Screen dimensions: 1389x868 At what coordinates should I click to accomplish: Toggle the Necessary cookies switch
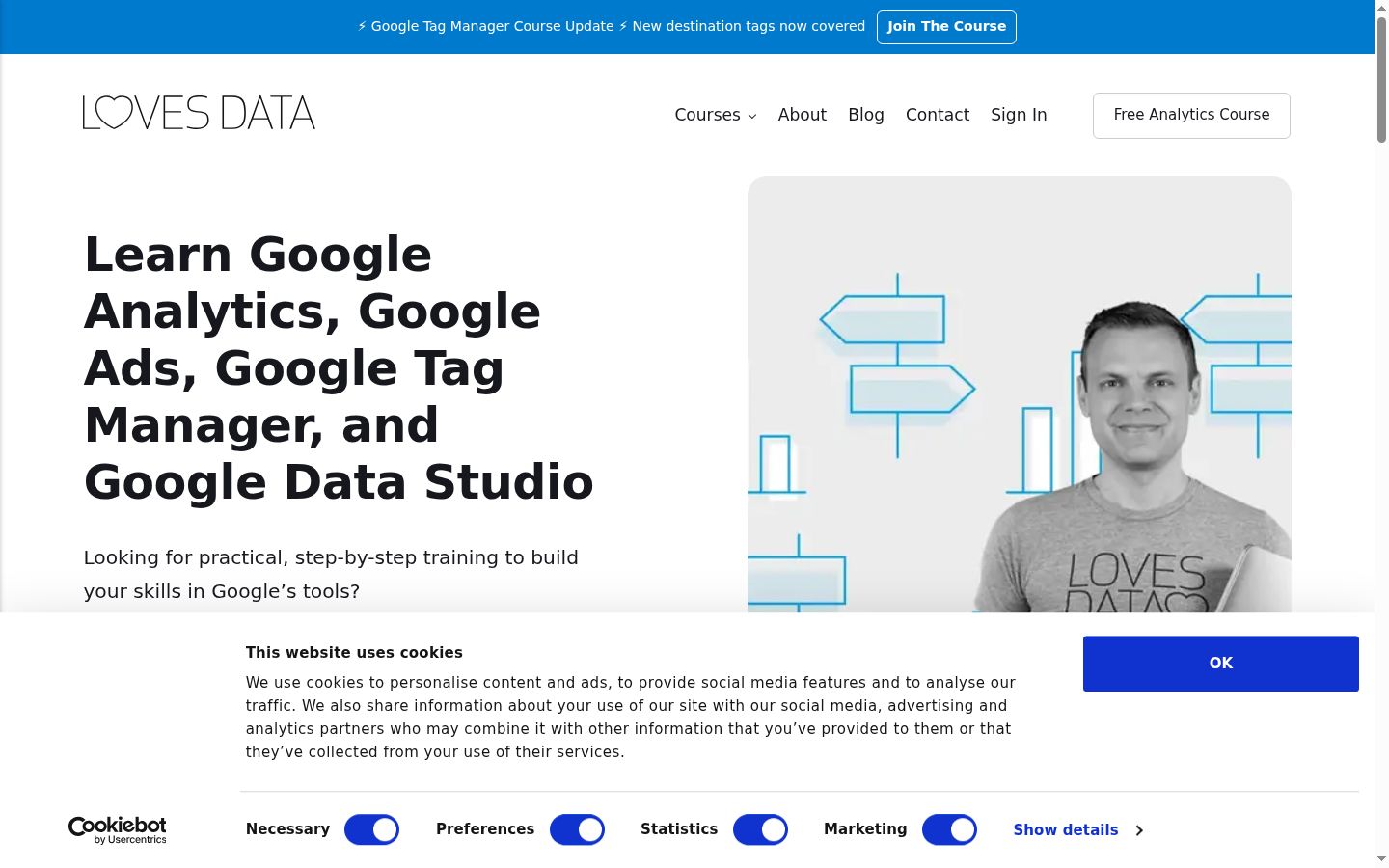click(x=371, y=829)
